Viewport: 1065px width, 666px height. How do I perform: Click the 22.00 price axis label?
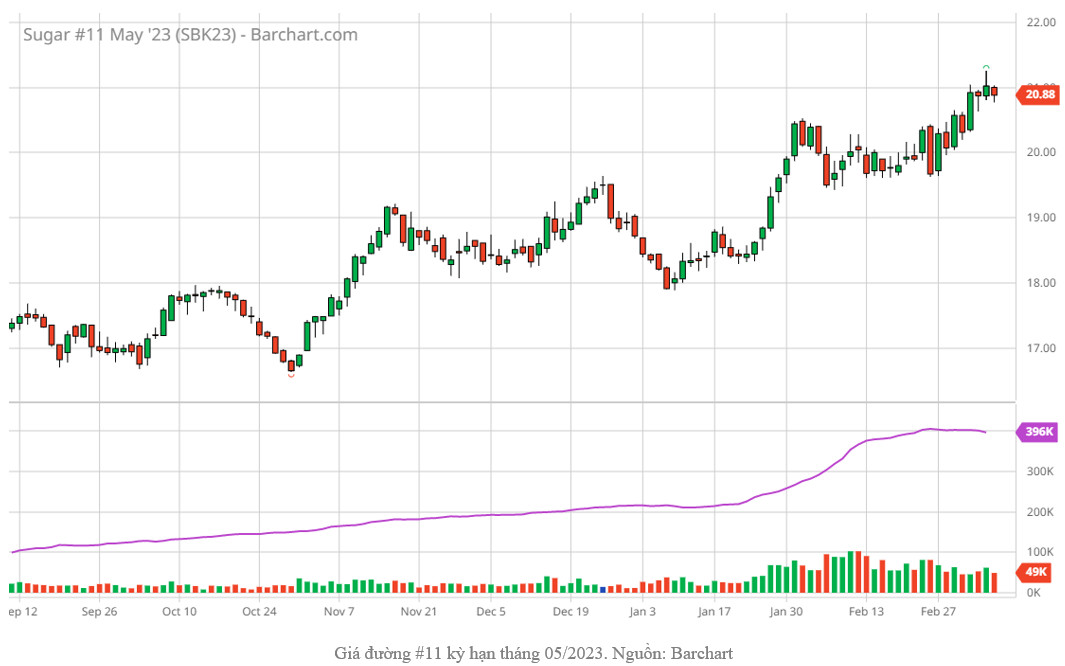click(1041, 22)
